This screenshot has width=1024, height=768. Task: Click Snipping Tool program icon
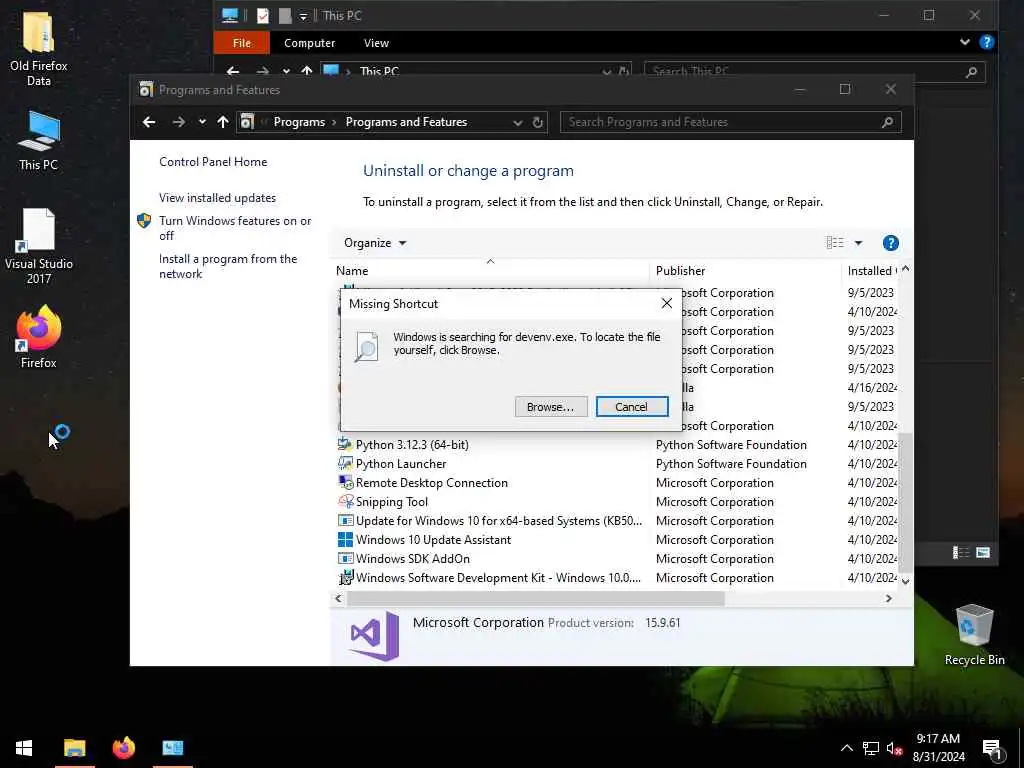[345, 501]
